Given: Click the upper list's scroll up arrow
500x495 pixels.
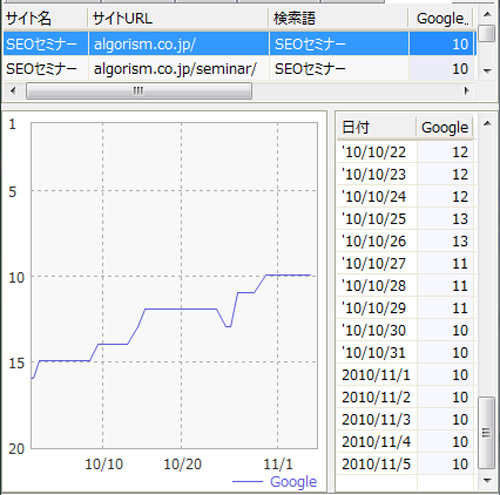Looking at the screenshot, I should tap(487, 15).
